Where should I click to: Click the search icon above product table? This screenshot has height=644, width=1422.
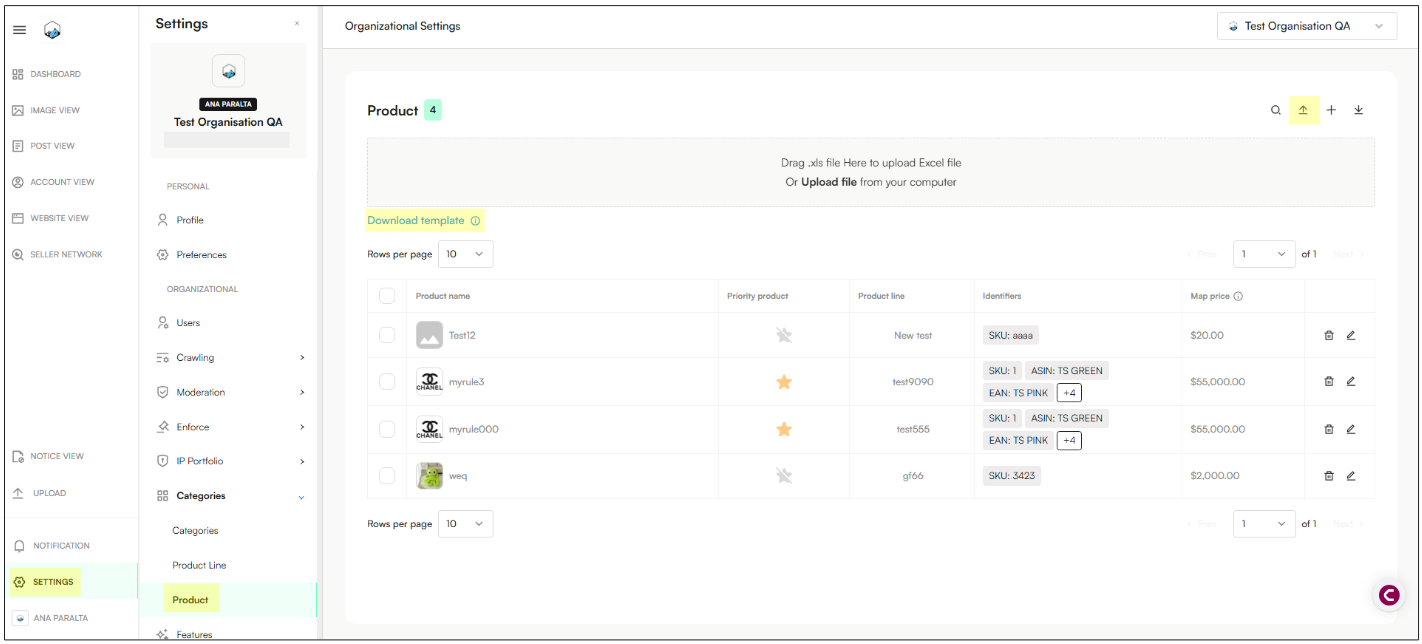click(1276, 111)
